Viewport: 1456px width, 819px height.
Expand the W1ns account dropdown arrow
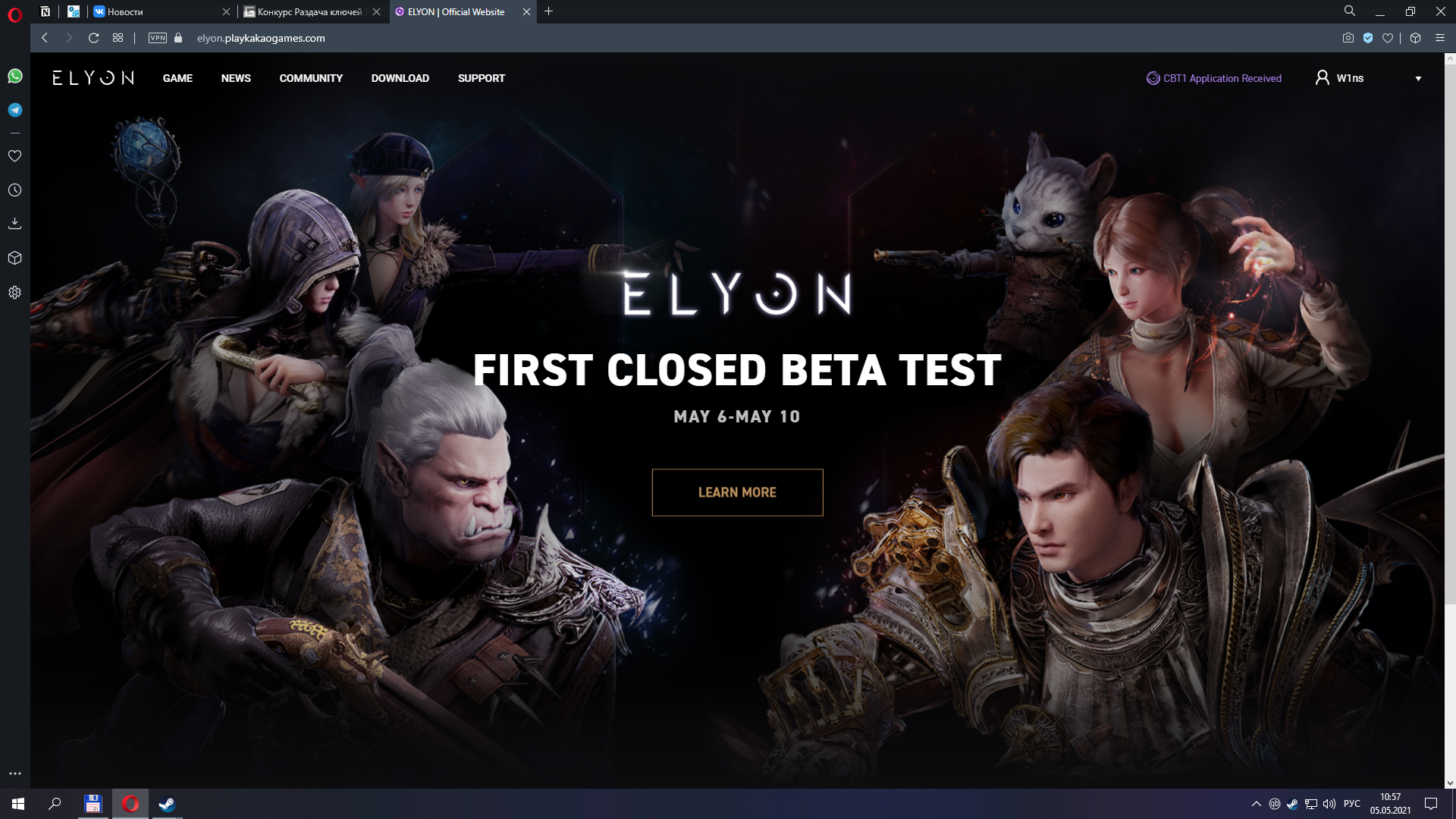coord(1418,79)
